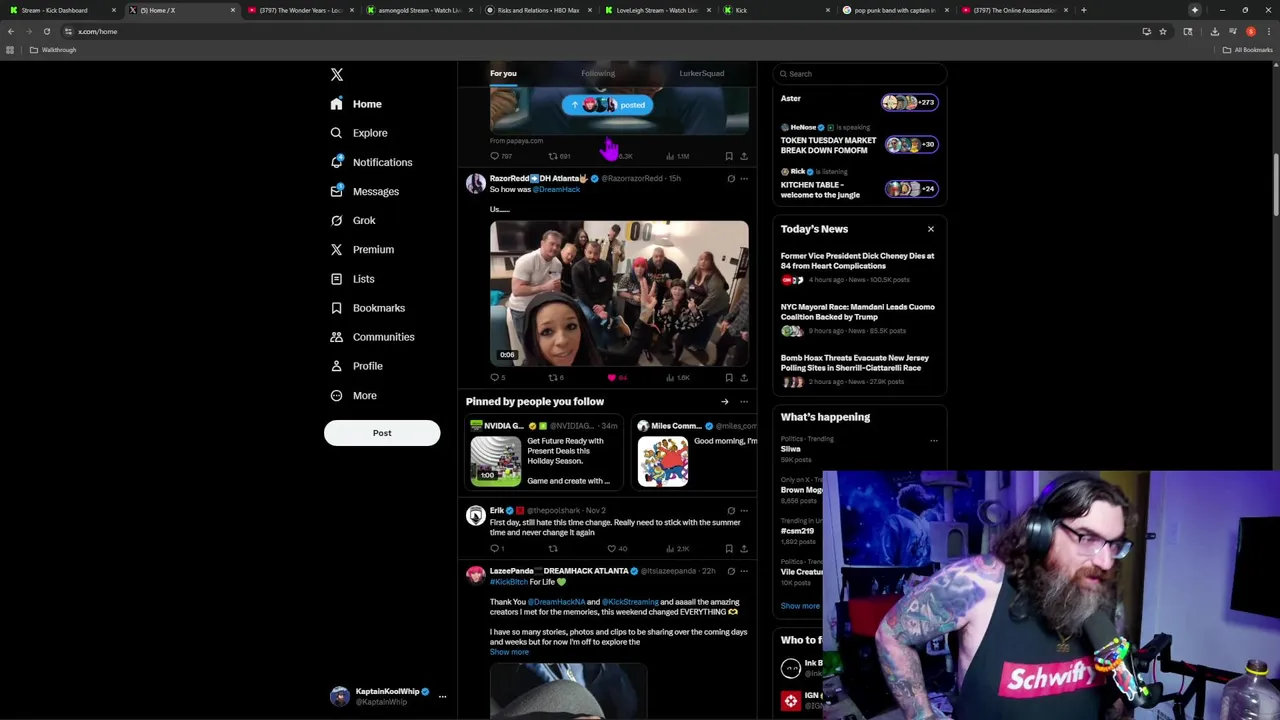Bookmark RazorRedd's post
This screenshot has height=720, width=1280.
729,378
